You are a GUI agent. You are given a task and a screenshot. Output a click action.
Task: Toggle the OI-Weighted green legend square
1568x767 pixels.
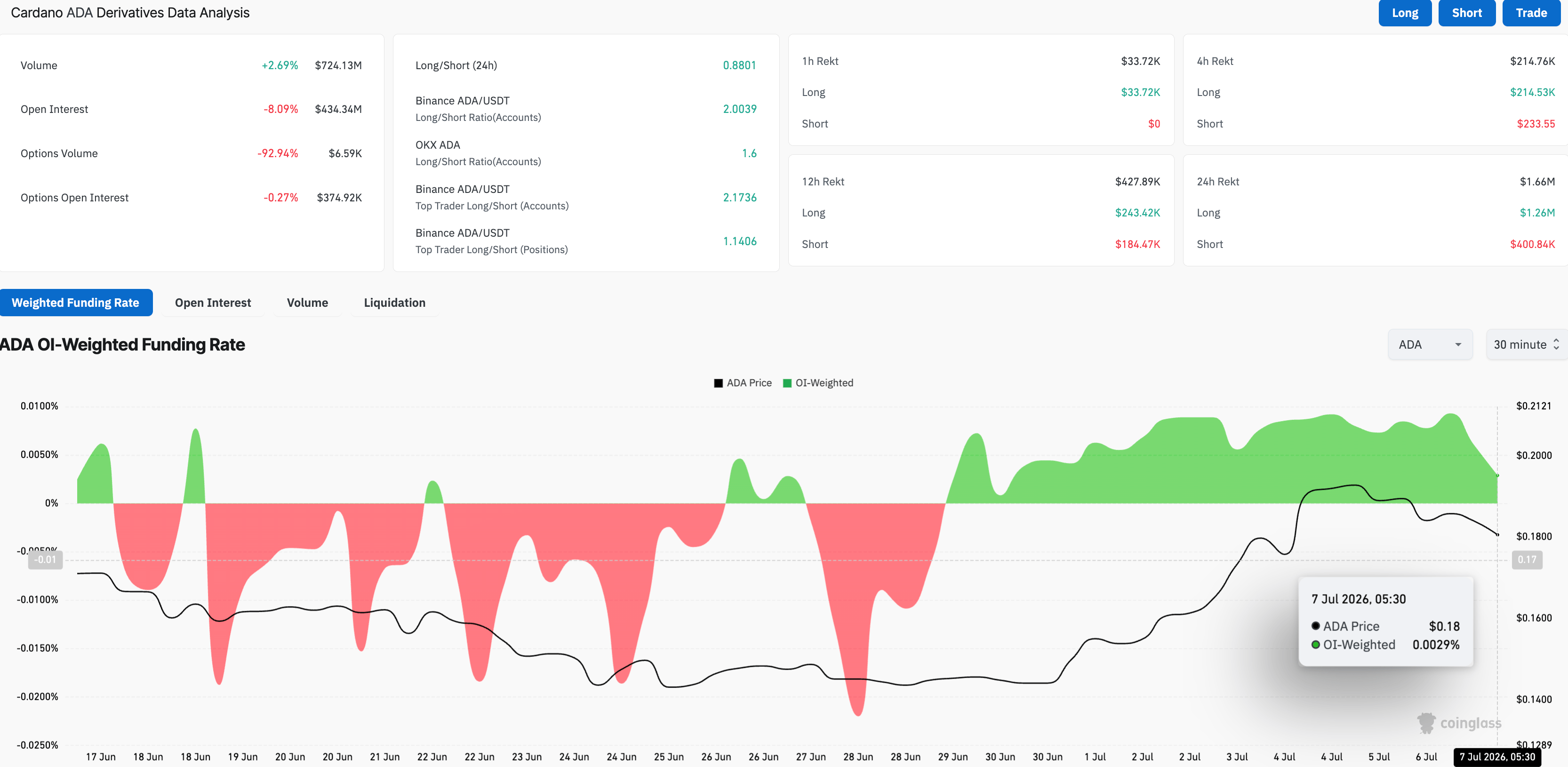(x=787, y=383)
